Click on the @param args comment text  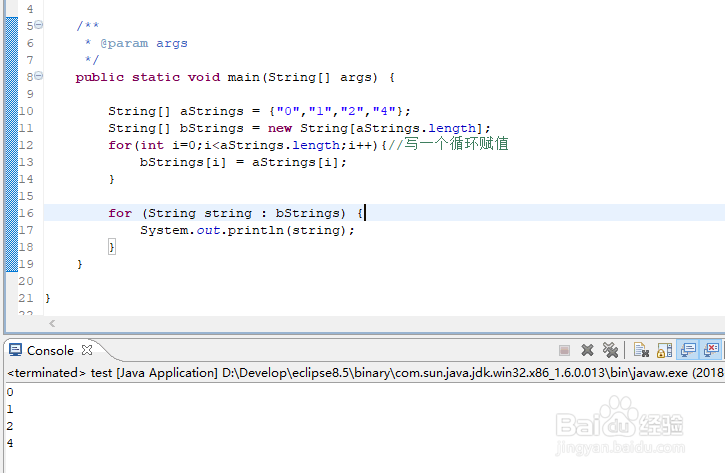click(x=144, y=43)
